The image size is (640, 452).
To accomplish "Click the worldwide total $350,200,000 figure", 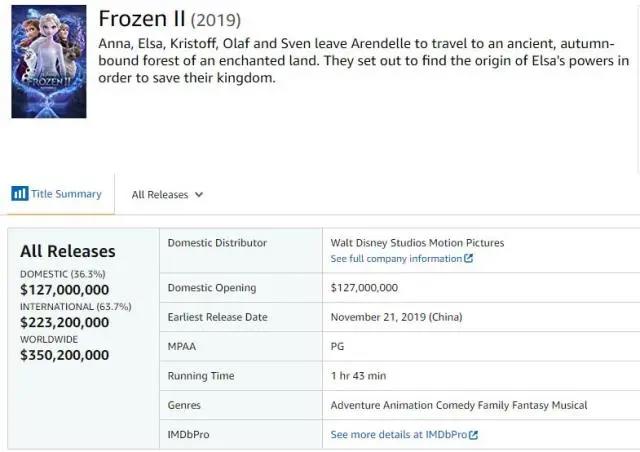I will pos(65,355).
